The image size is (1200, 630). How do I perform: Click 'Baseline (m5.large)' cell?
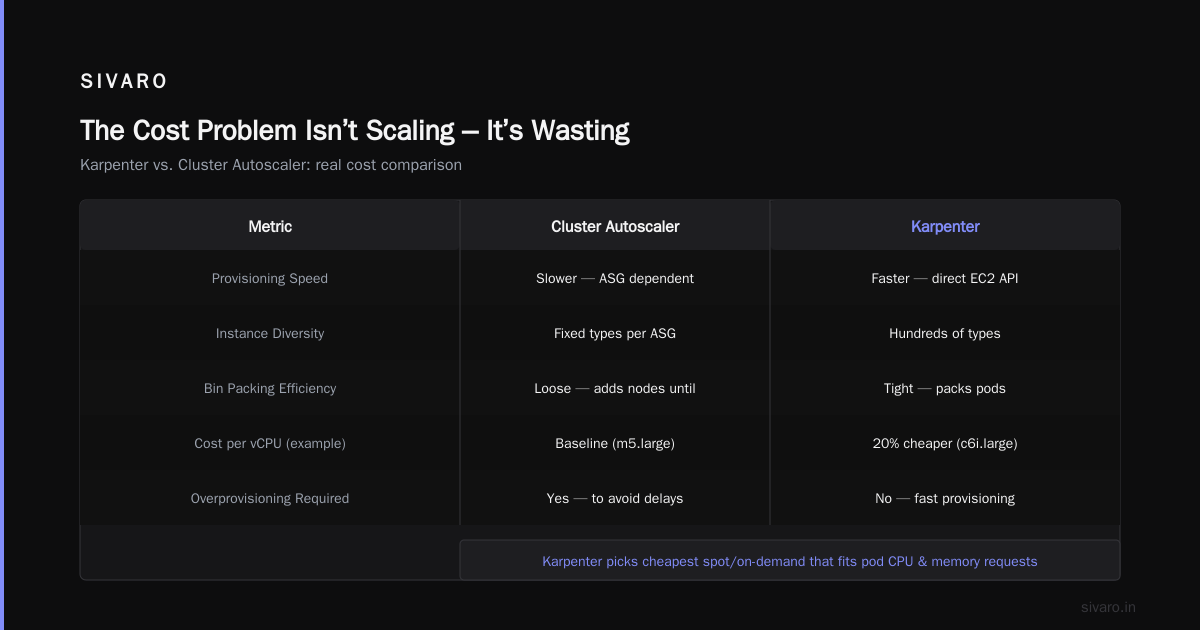(x=615, y=443)
